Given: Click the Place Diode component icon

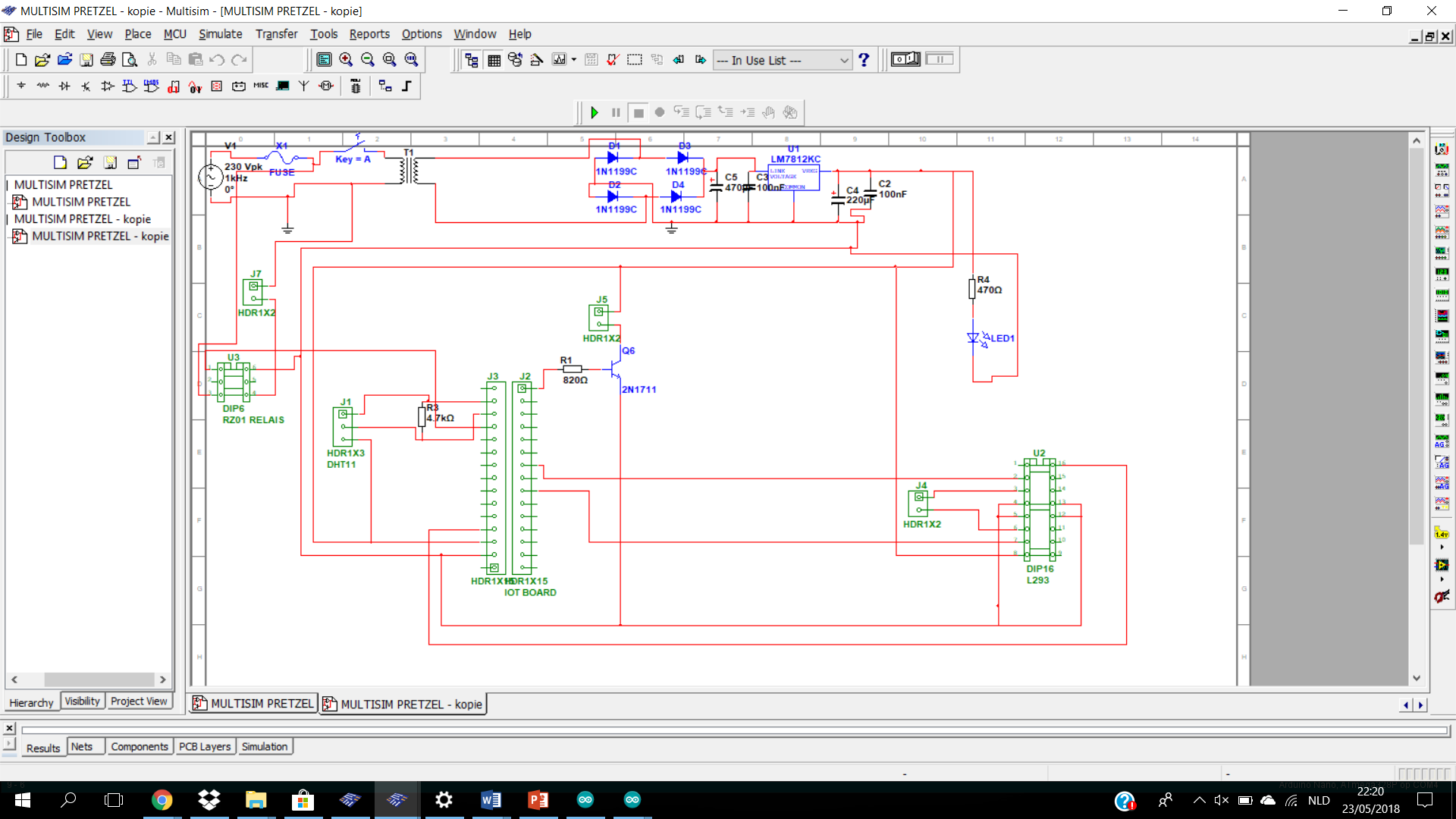Looking at the screenshot, I should click(x=64, y=86).
